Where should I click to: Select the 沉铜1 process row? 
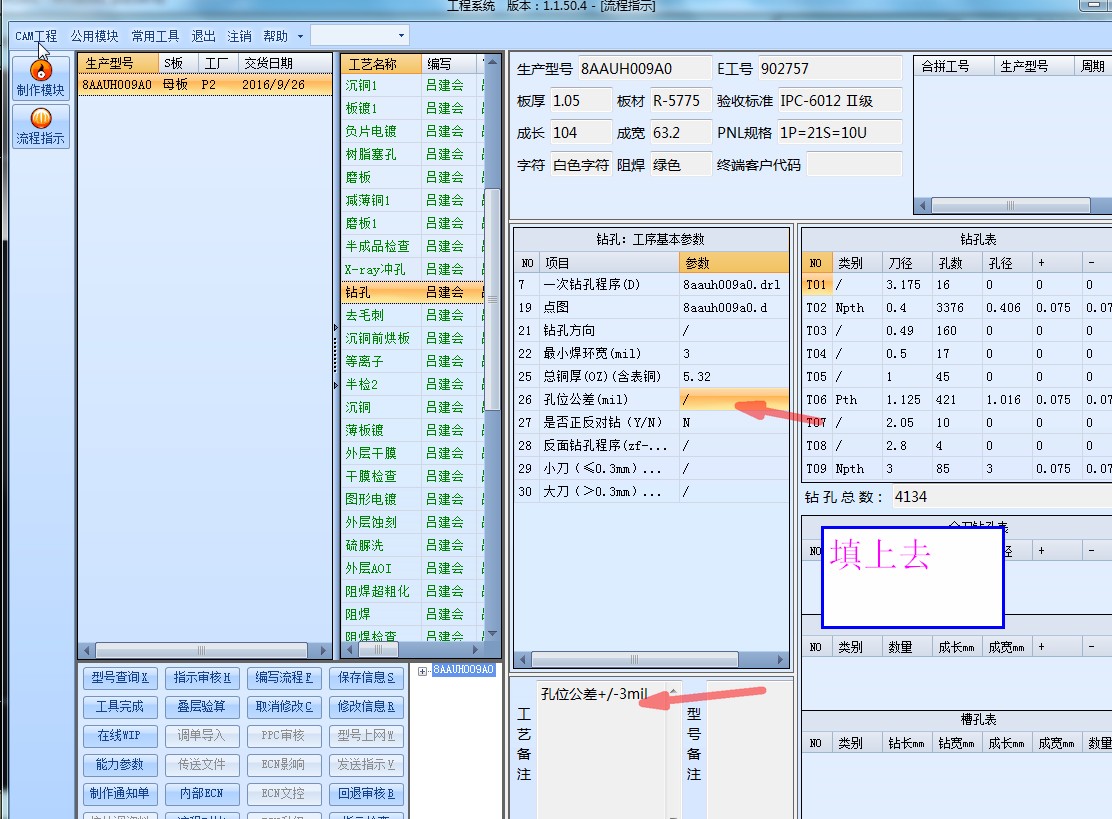click(413, 86)
